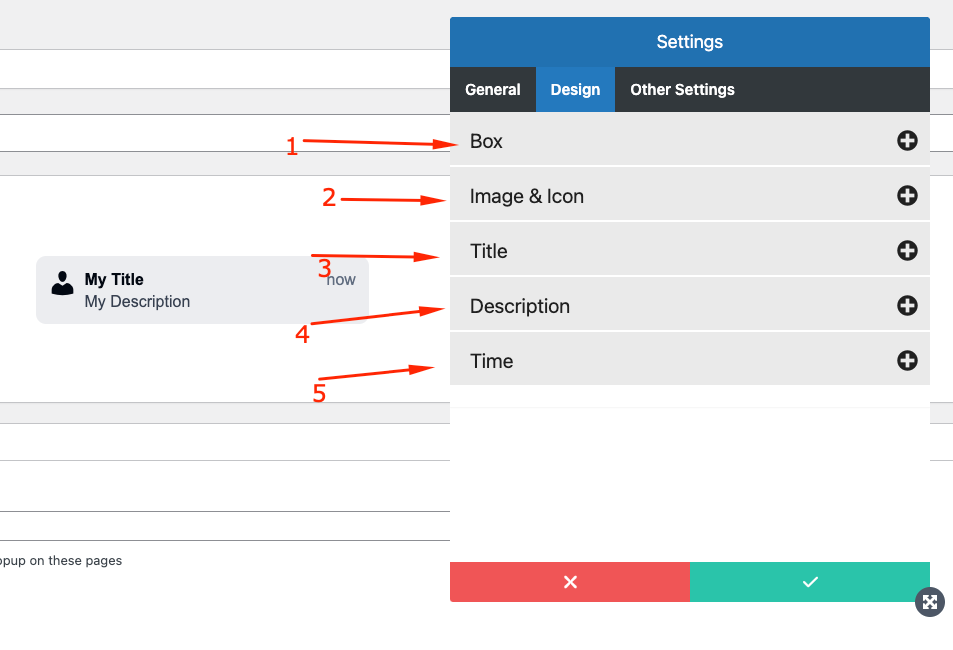The width and height of the screenshot is (953, 650).
Task: Cancel settings with the red X button
Action: click(570, 582)
